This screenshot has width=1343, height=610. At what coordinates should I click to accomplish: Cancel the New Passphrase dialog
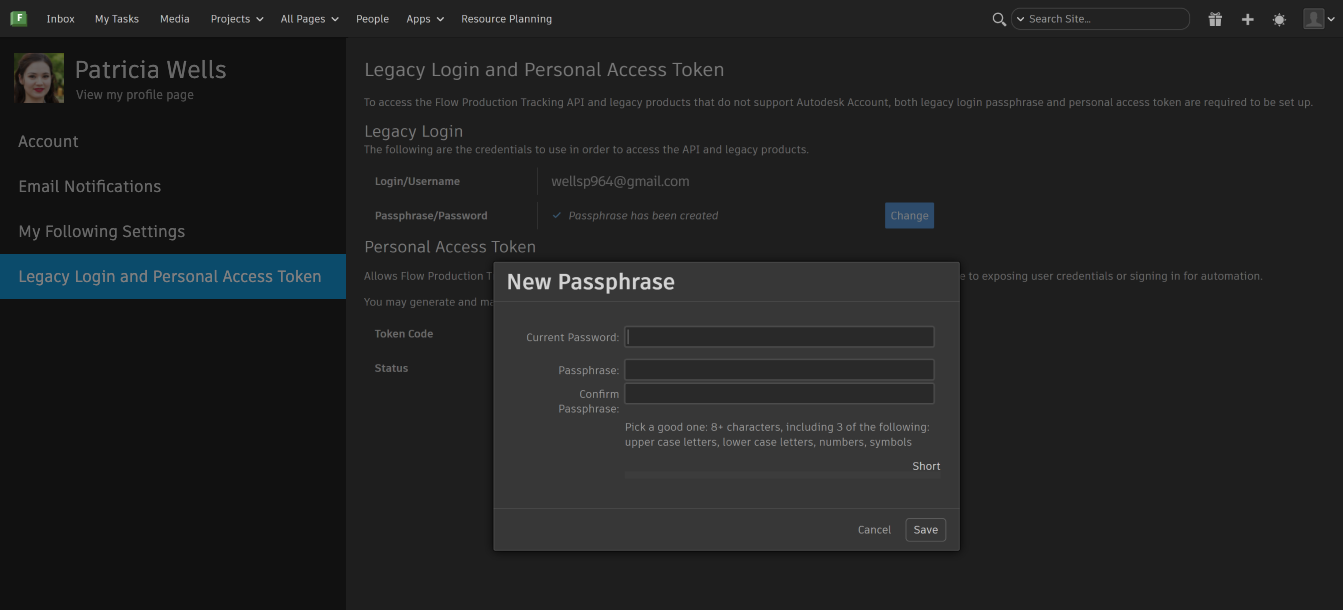point(874,530)
